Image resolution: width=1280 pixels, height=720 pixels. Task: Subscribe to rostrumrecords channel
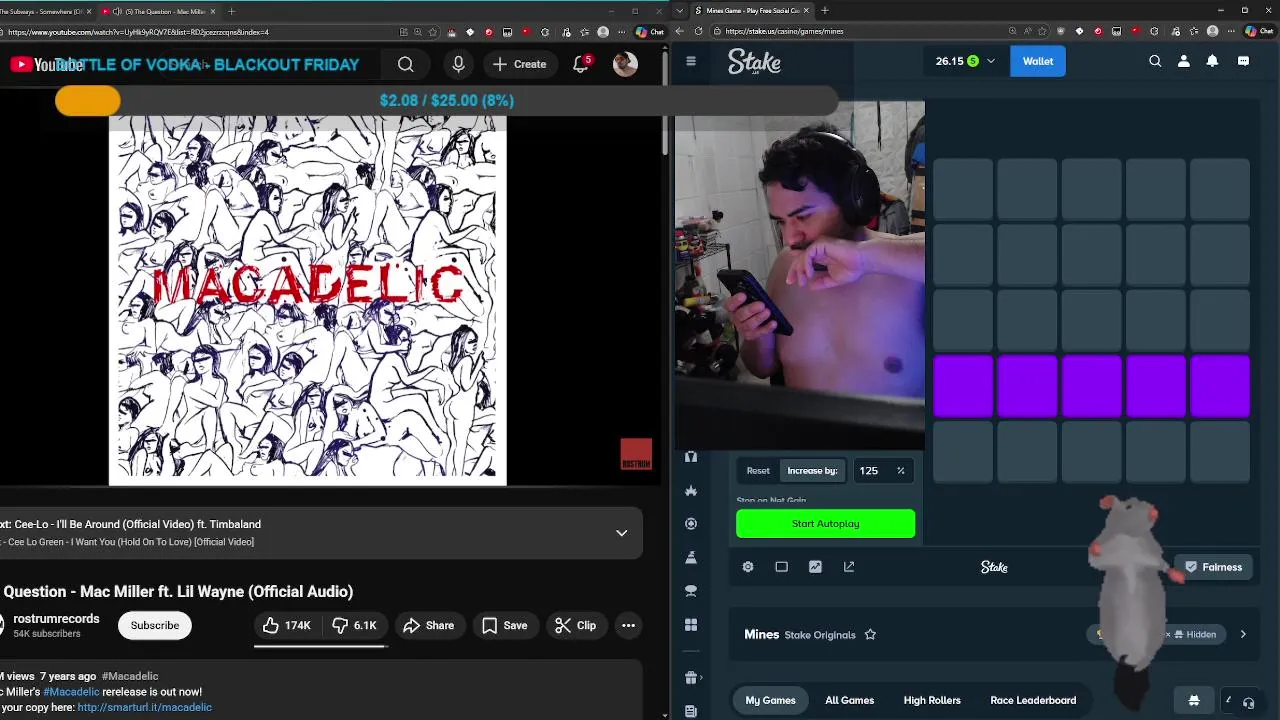[155, 625]
